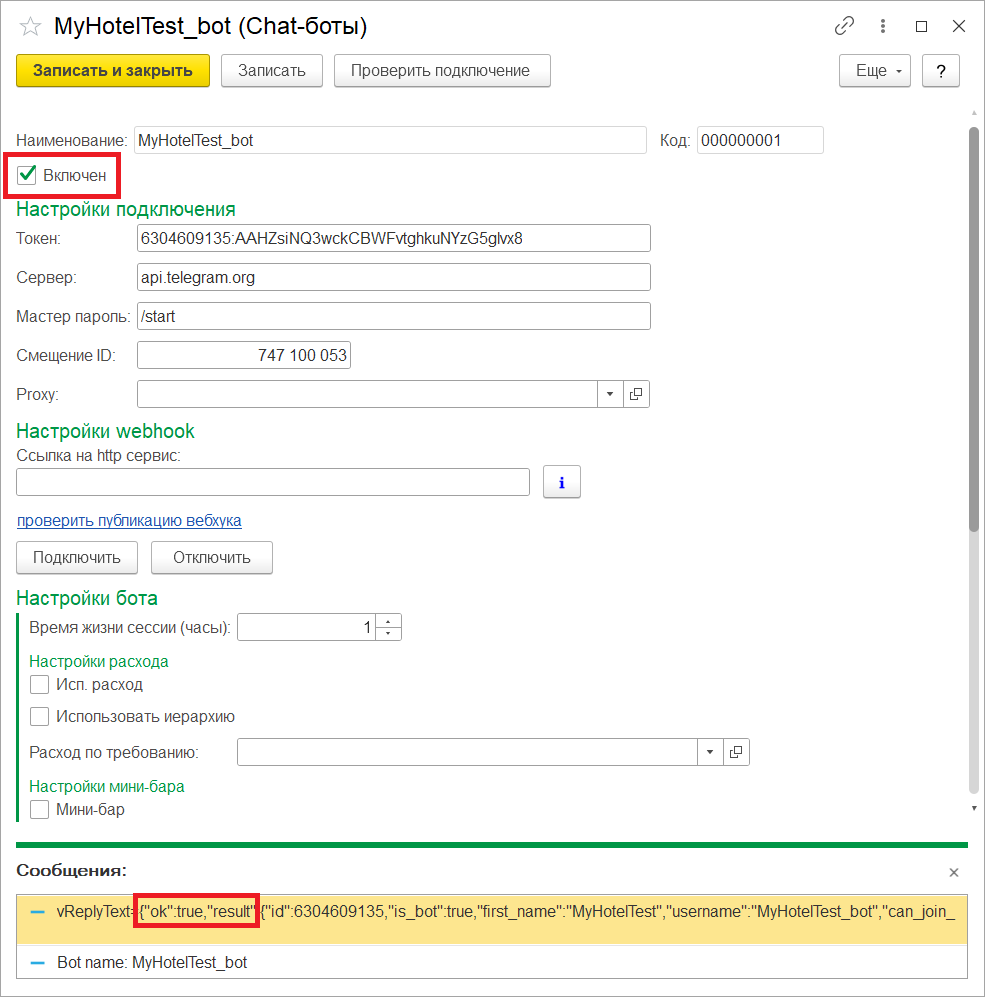The height and width of the screenshot is (997, 985).
Task: Click the Расход по требованию input field
Action: point(467,752)
